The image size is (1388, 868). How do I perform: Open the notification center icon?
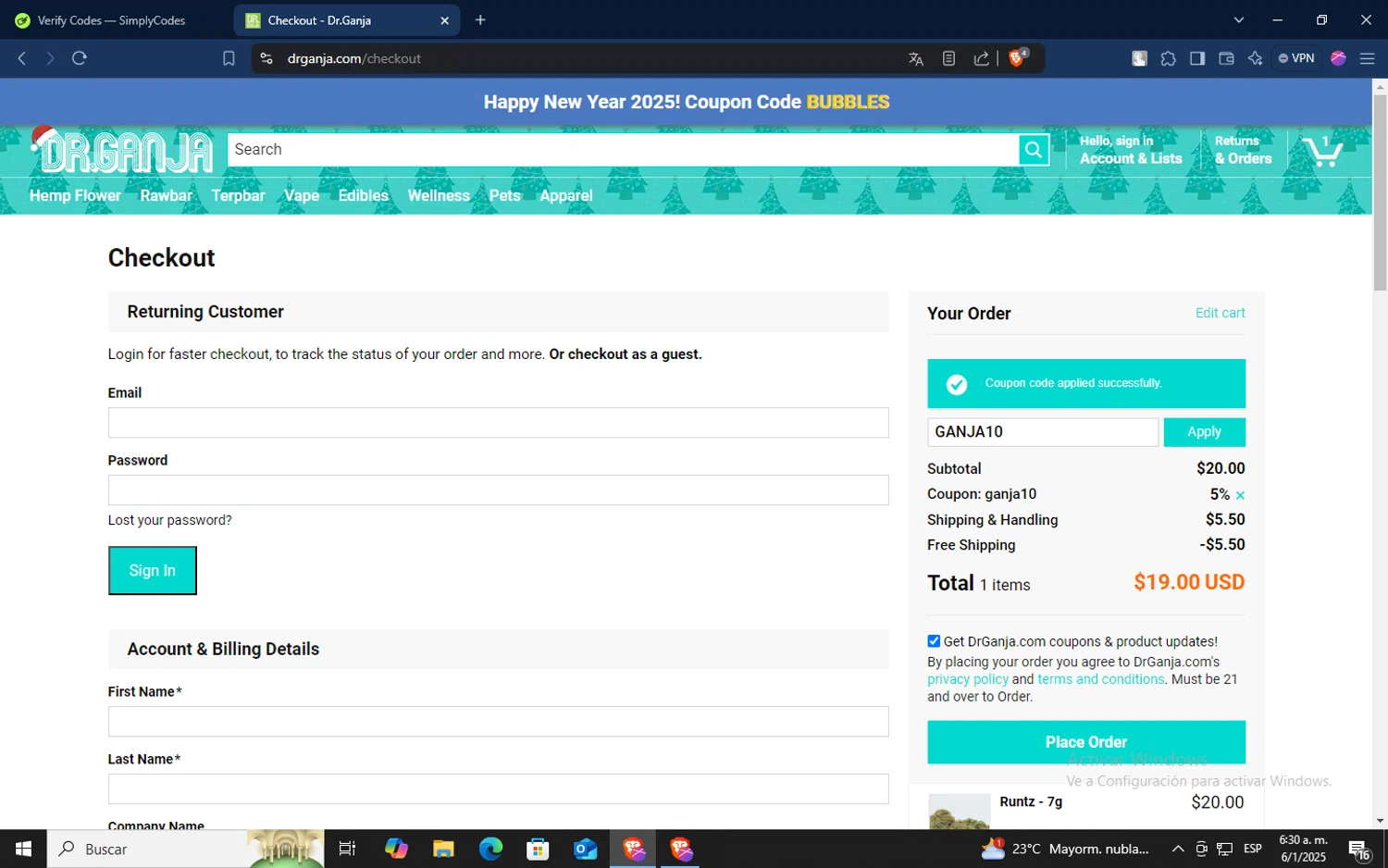click(x=1359, y=849)
